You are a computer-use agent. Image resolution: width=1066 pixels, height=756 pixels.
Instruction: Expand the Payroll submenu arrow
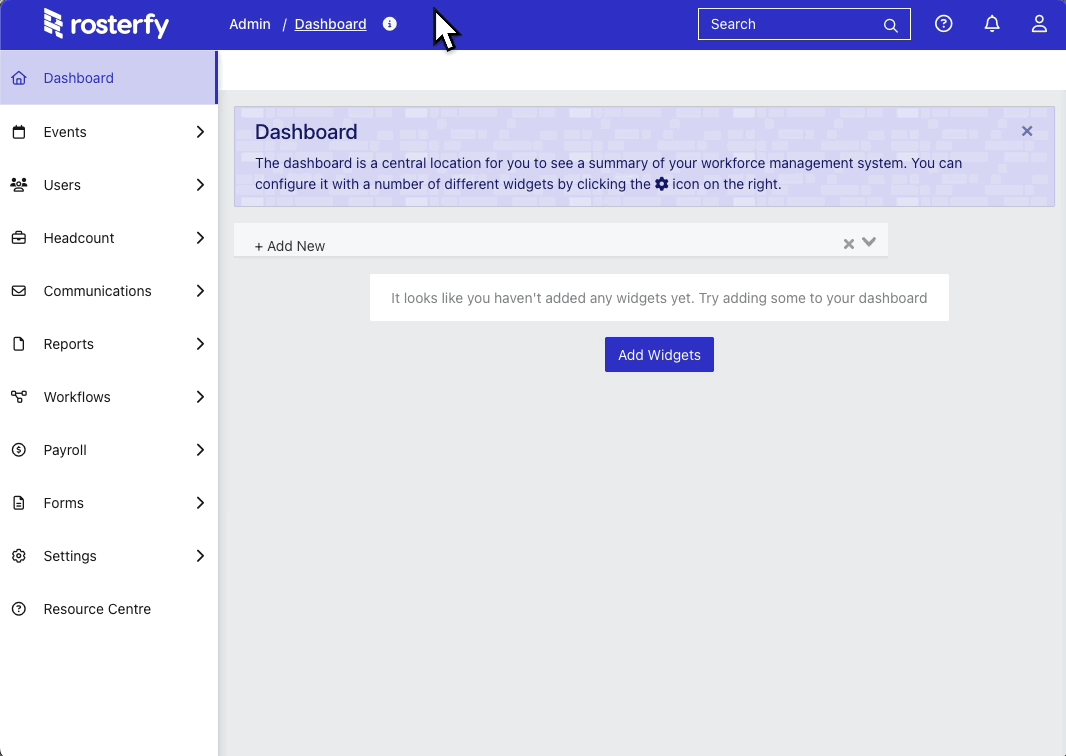tap(200, 450)
